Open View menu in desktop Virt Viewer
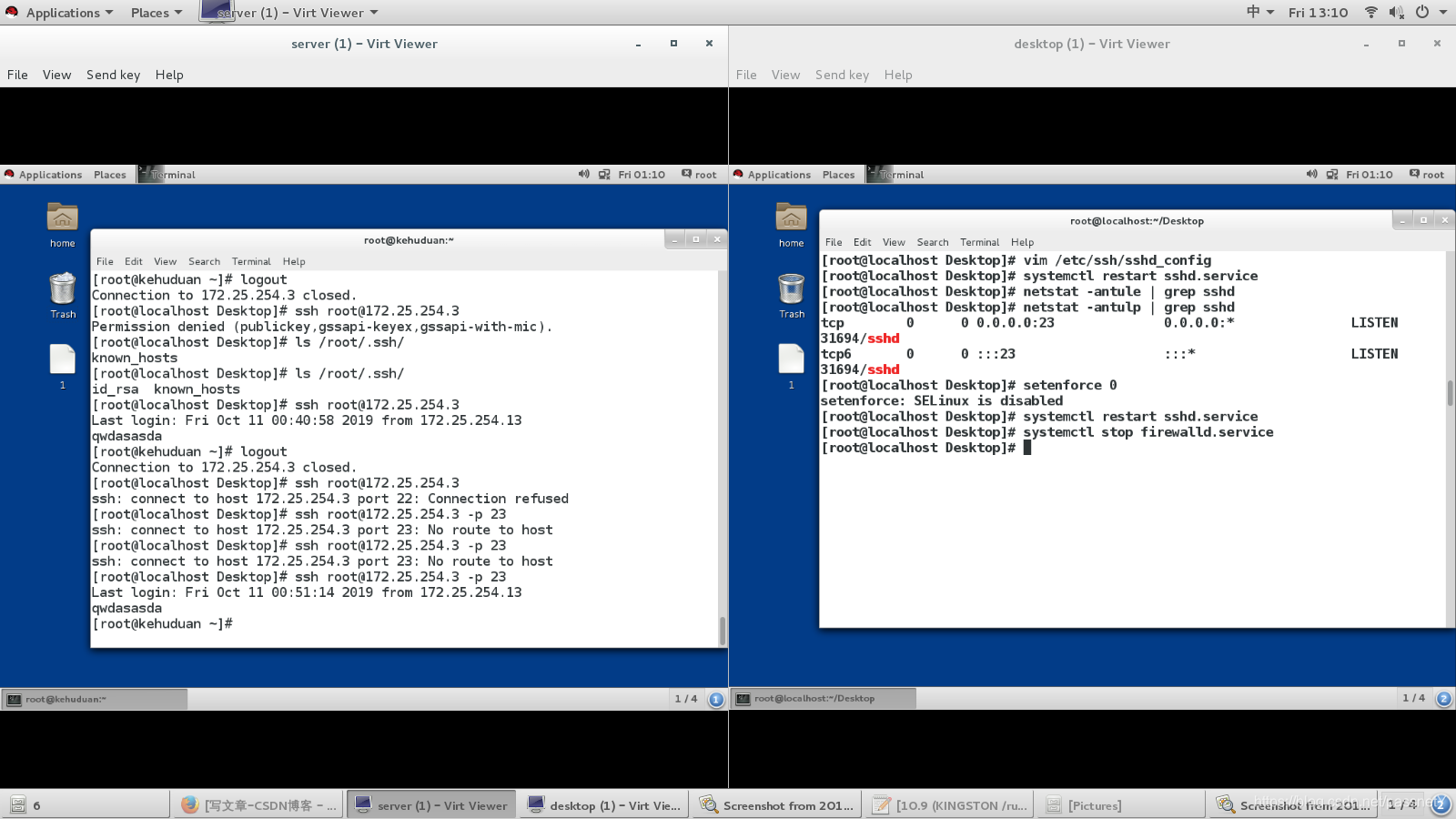1456x819 pixels. coord(785,75)
